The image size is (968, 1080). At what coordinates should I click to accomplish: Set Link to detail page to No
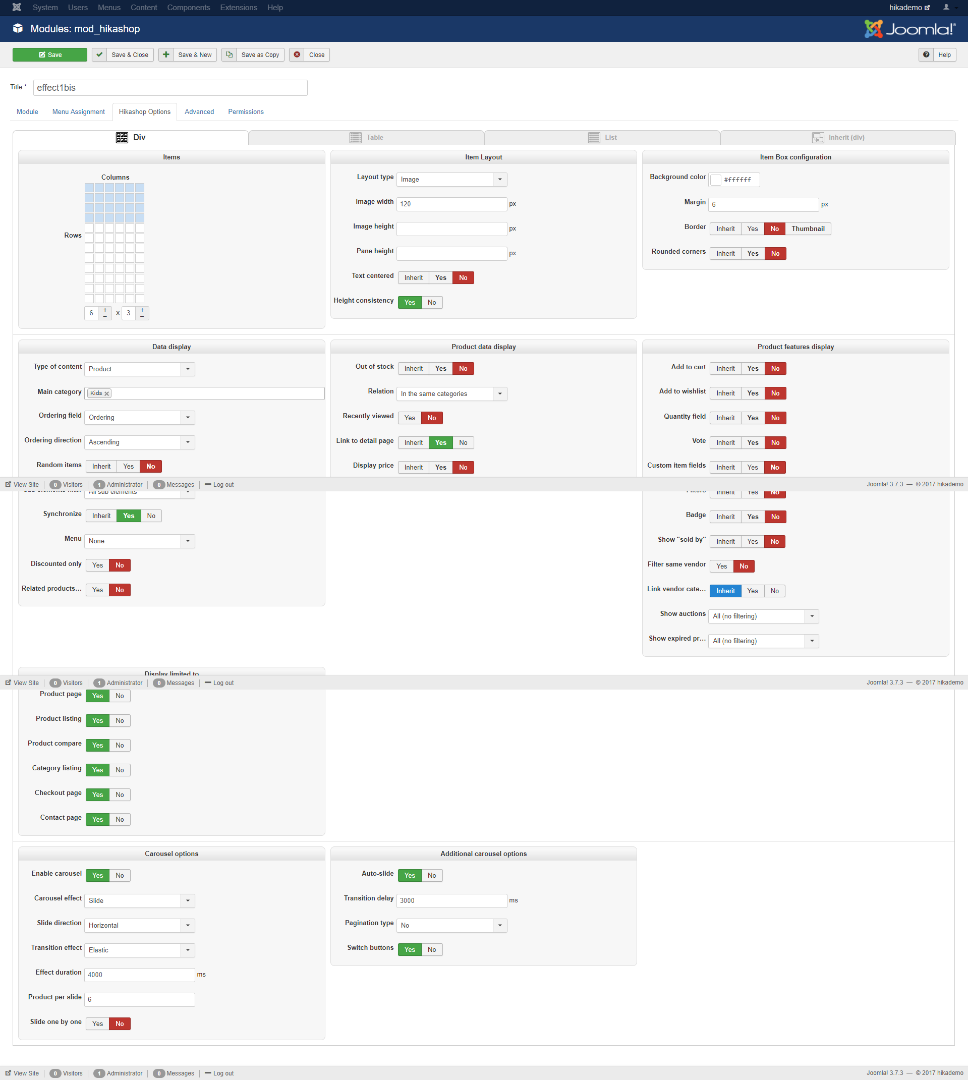tap(464, 443)
